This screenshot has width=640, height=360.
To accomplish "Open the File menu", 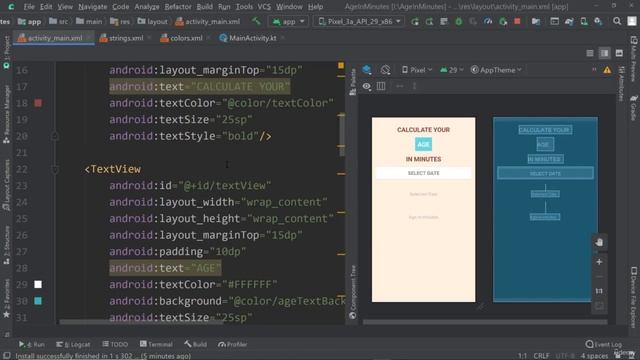I will coord(29,7).
